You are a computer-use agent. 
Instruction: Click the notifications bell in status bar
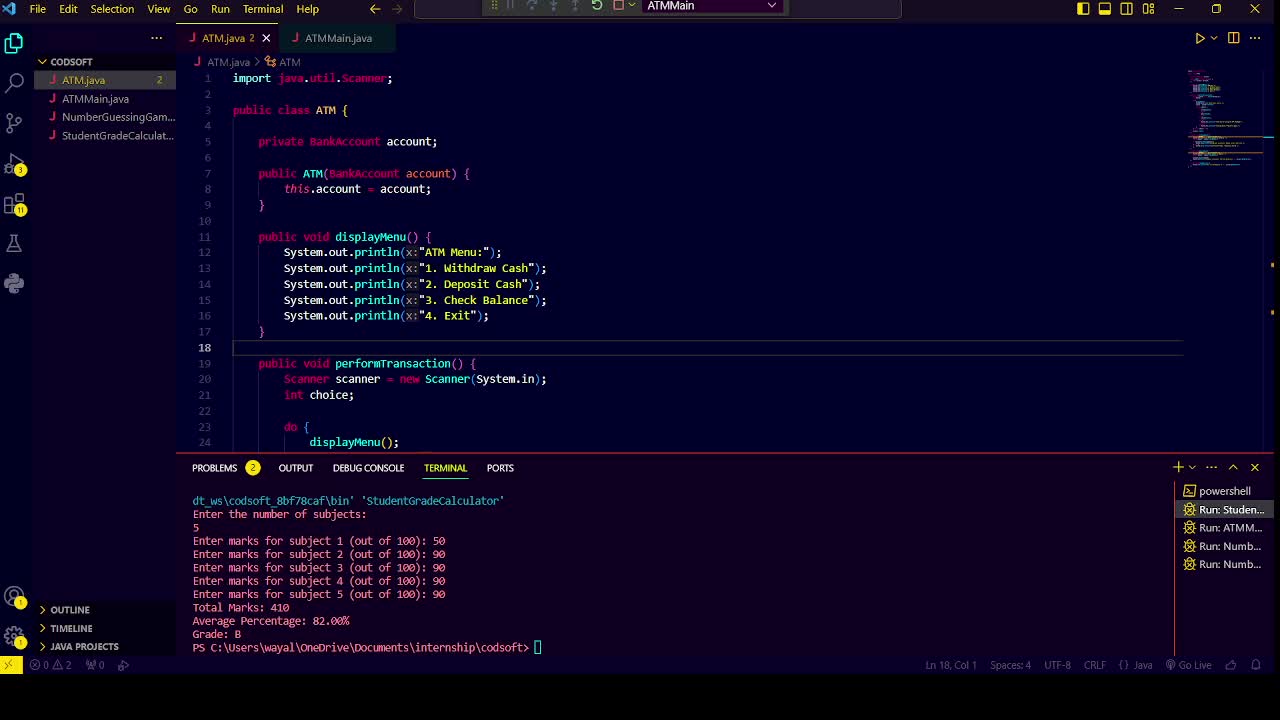point(1258,665)
